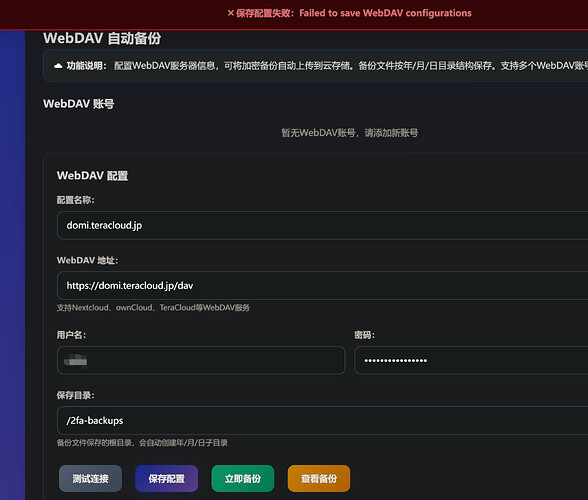This screenshot has height=500, width=588.
Task: Focus the 密码 password field
Action: (471, 360)
